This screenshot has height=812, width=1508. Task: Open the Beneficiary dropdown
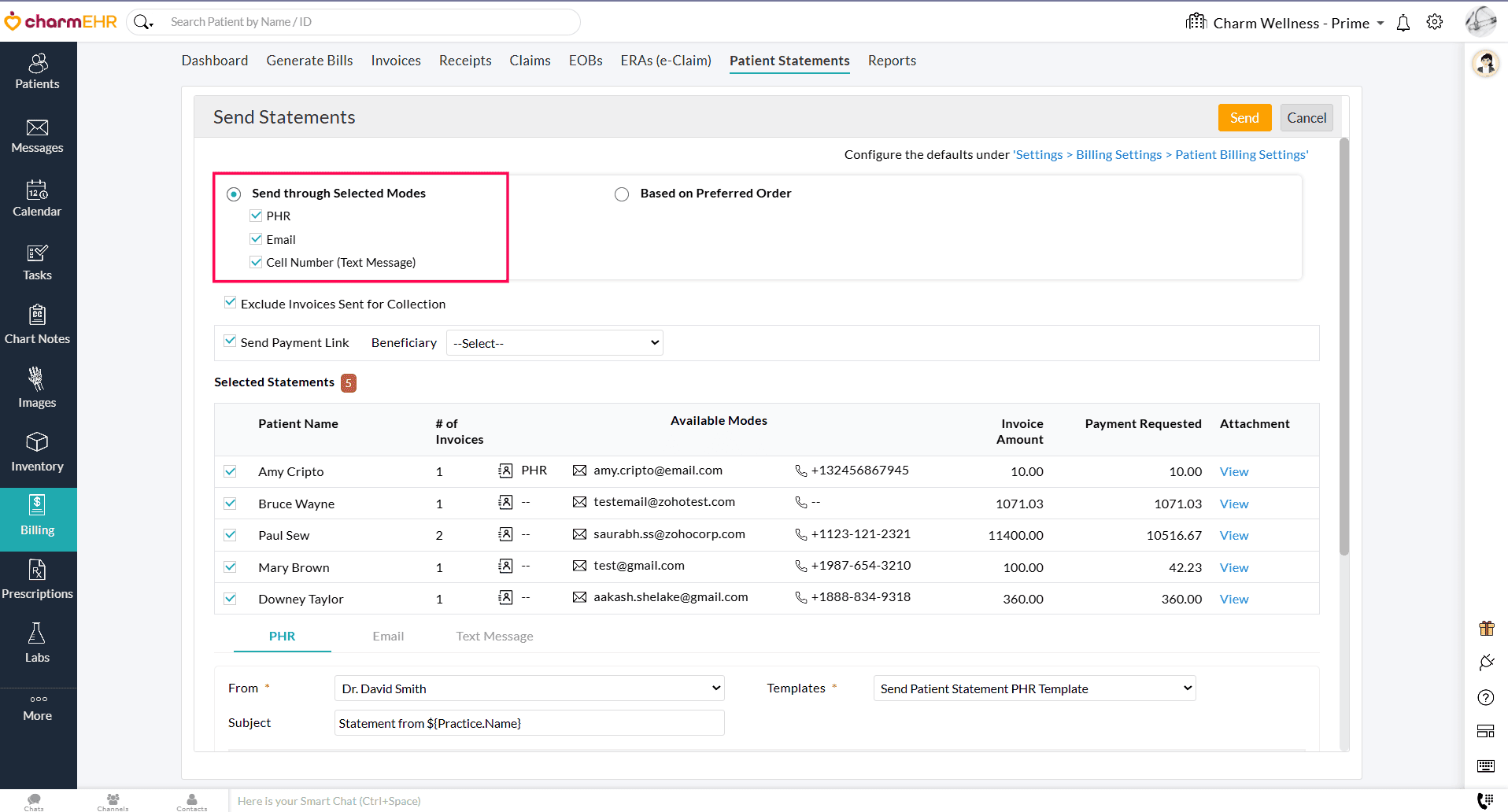pyautogui.click(x=554, y=343)
